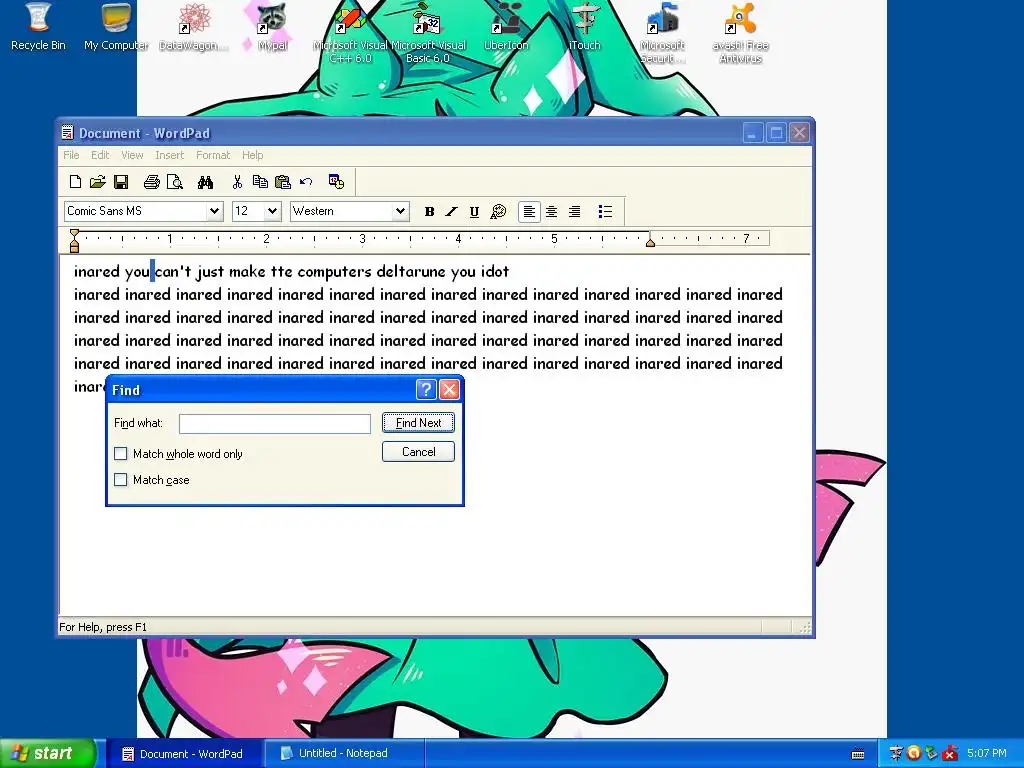Create a new document in WordPad toolbar
1024x768 pixels.
click(x=75, y=182)
